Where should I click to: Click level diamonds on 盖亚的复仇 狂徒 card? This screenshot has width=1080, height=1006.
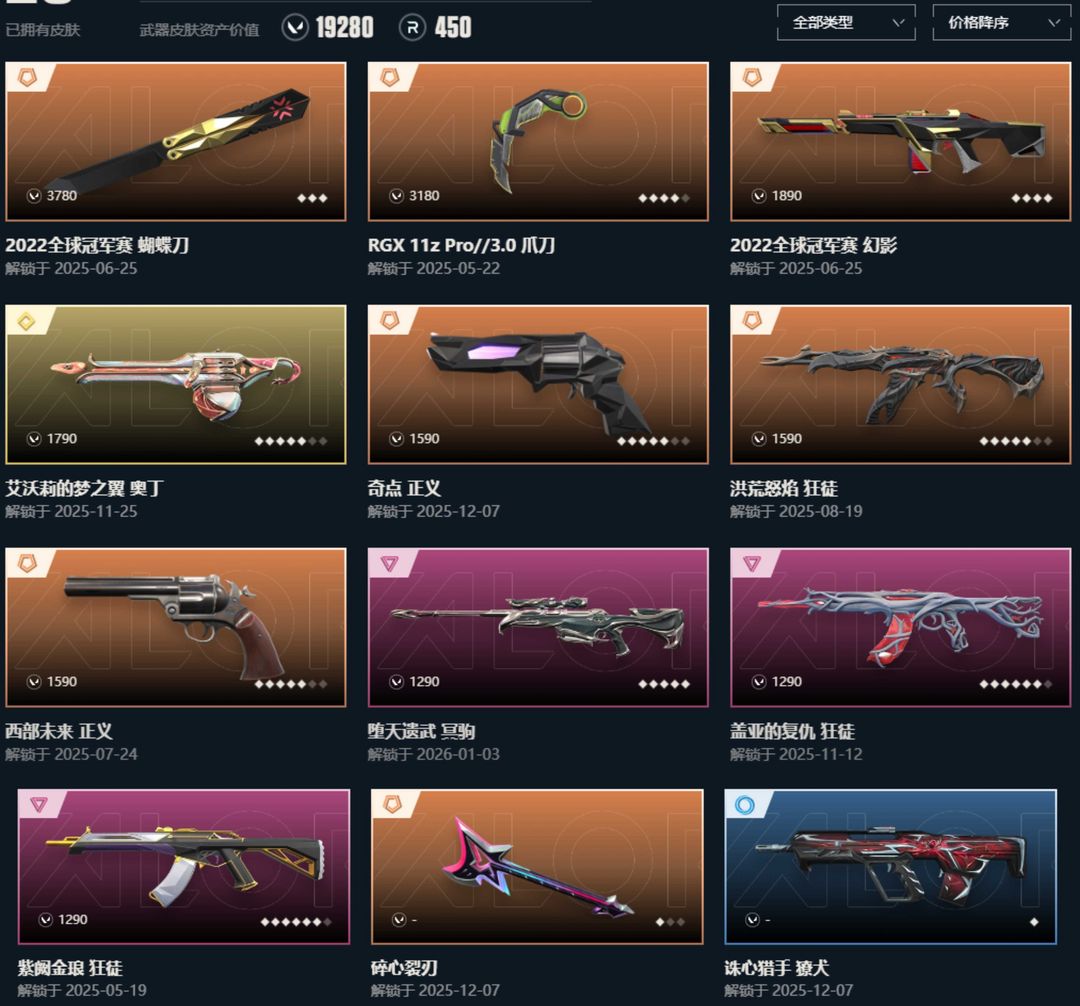pyautogui.click(x=1015, y=684)
